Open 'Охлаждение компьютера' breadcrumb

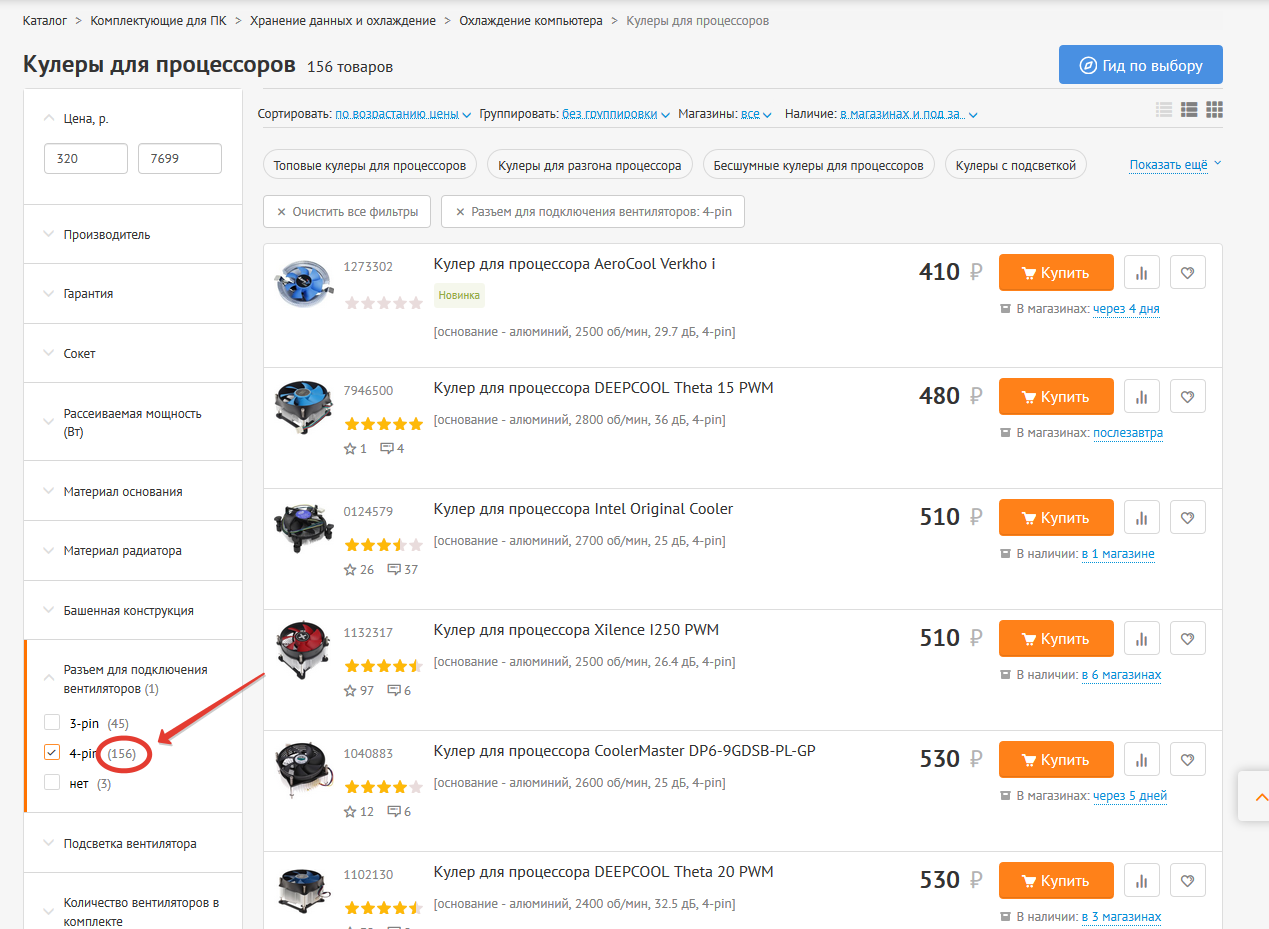(x=530, y=20)
